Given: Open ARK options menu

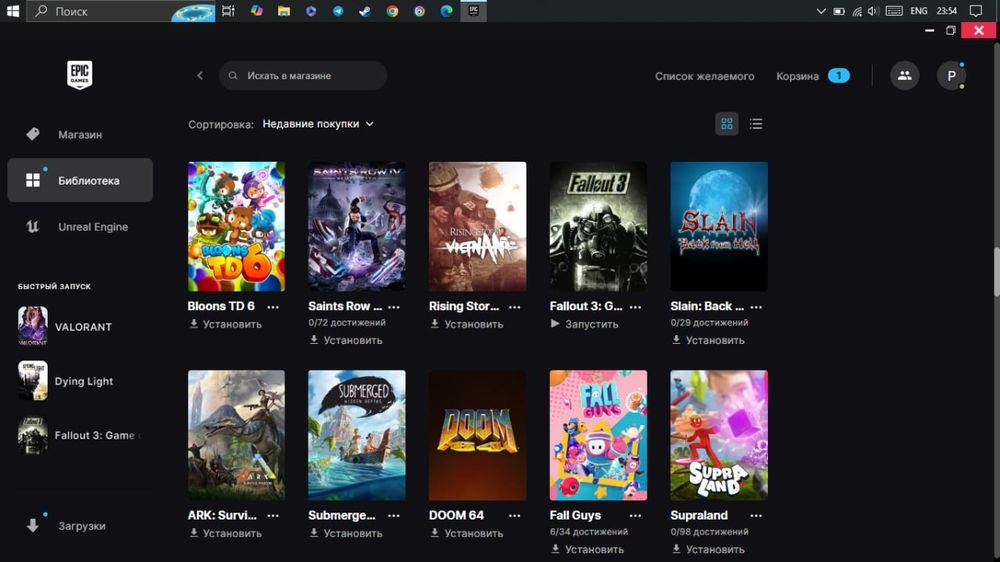Looking at the screenshot, I should click(x=273, y=515).
